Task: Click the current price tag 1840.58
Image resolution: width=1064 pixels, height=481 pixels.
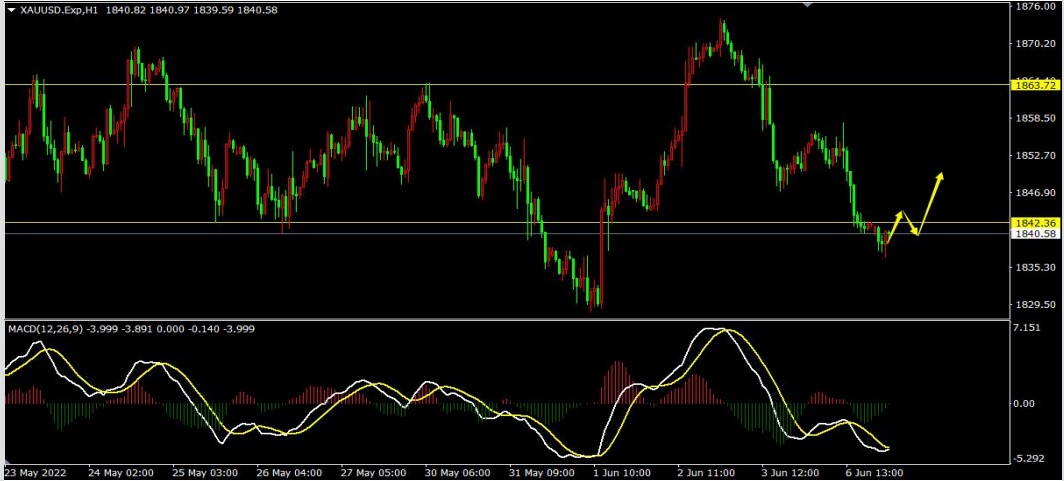Action: pos(1034,233)
